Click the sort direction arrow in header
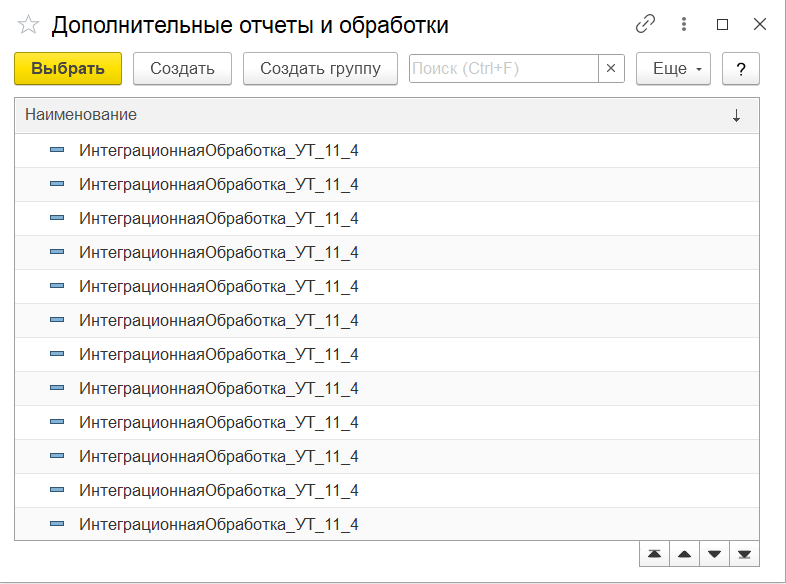 (x=736, y=115)
